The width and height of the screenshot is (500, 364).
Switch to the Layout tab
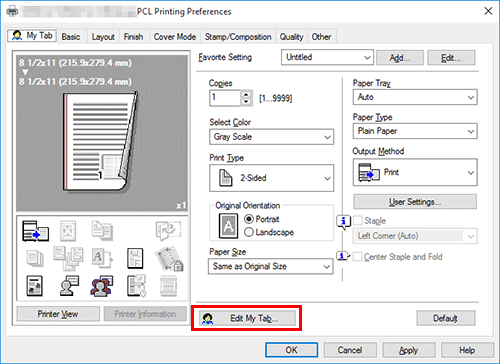click(x=103, y=37)
